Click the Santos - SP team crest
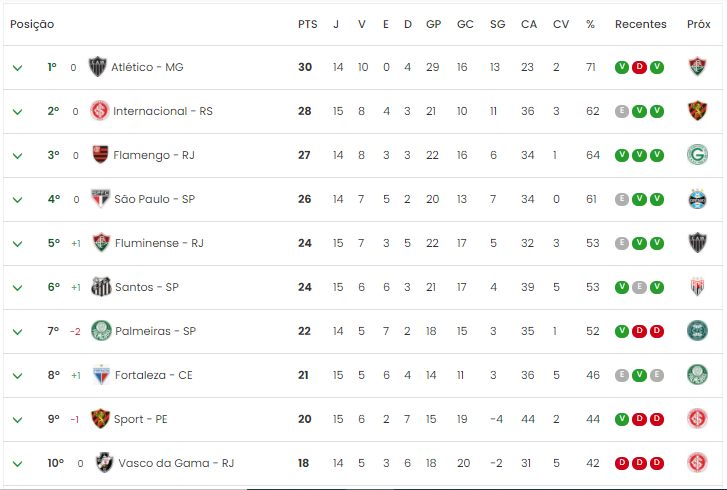This screenshot has height=490, width=727. pyautogui.click(x=101, y=286)
